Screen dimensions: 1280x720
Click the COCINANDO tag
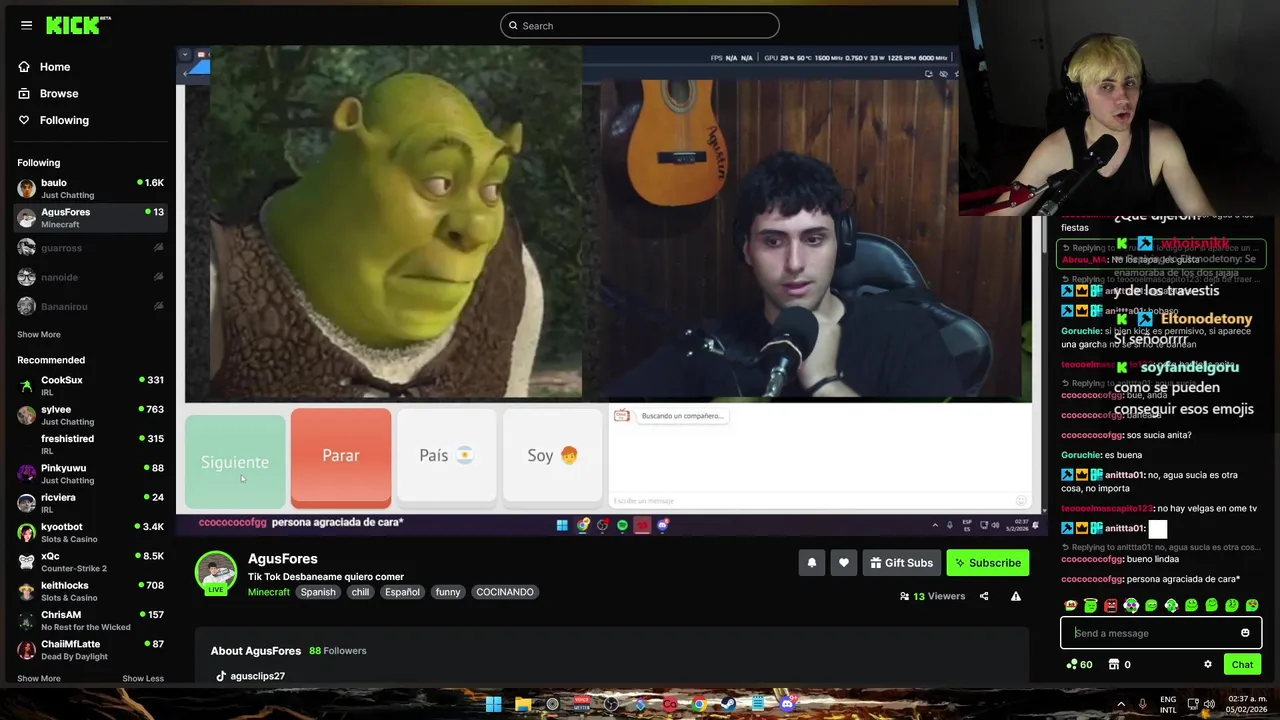505,592
